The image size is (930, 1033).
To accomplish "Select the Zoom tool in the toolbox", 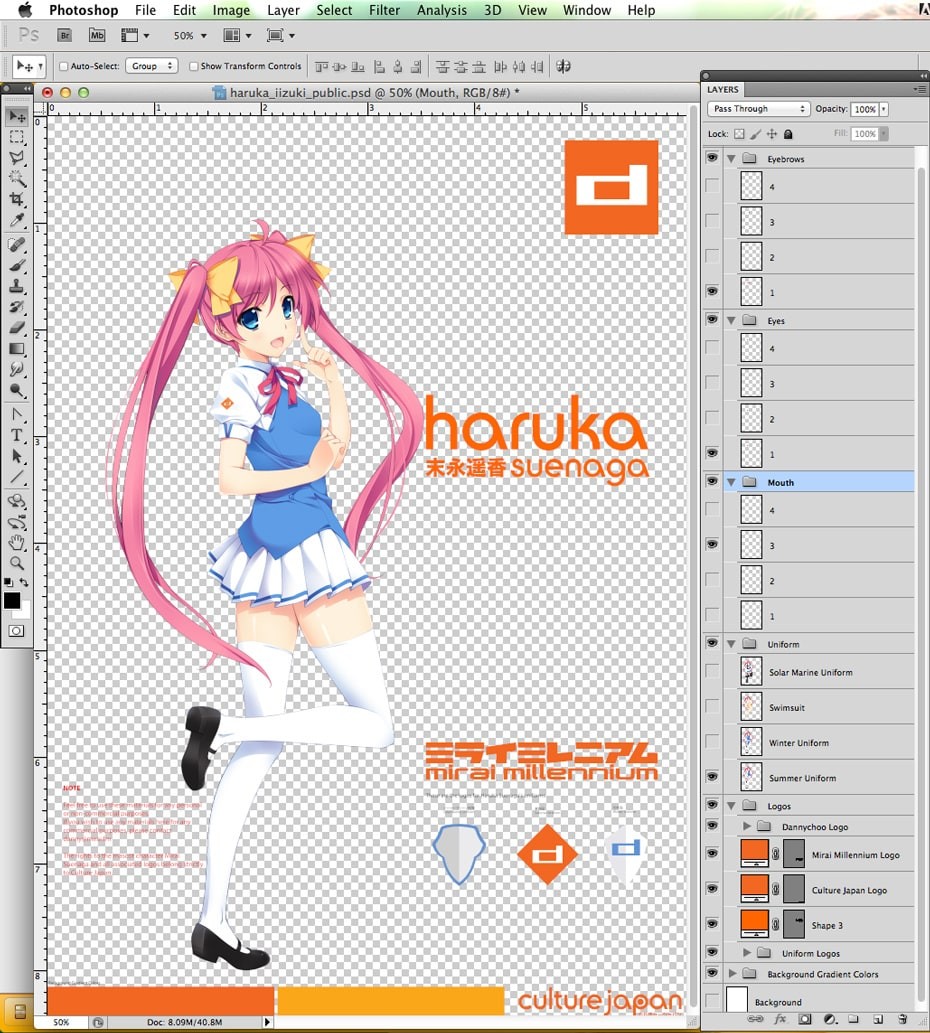I will tap(17, 563).
